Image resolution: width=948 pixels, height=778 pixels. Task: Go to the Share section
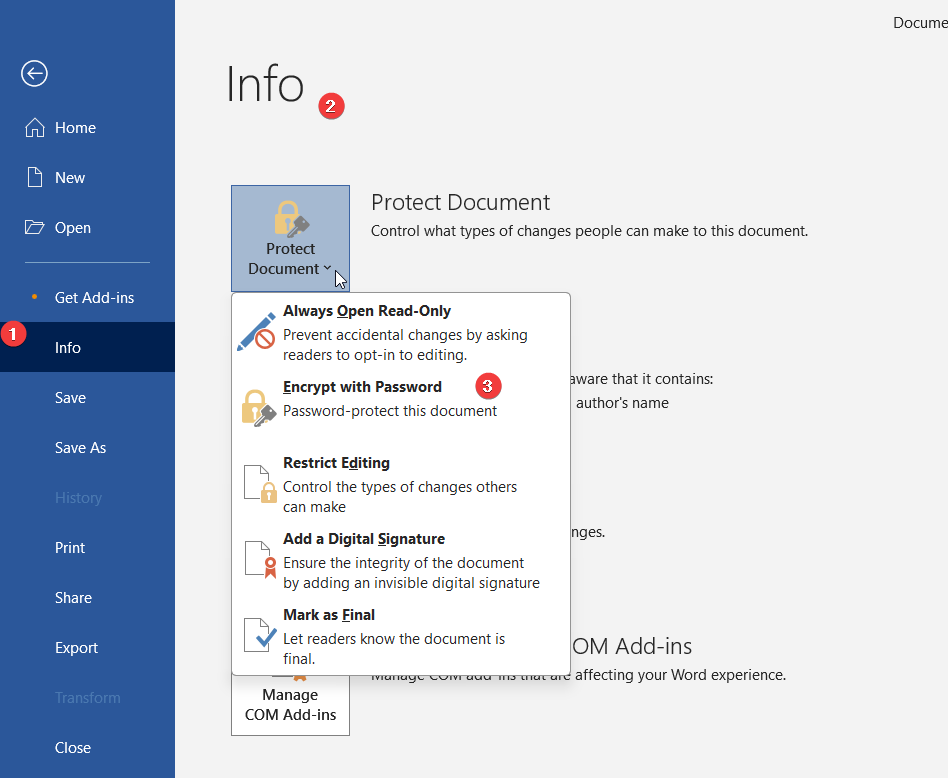(73, 597)
